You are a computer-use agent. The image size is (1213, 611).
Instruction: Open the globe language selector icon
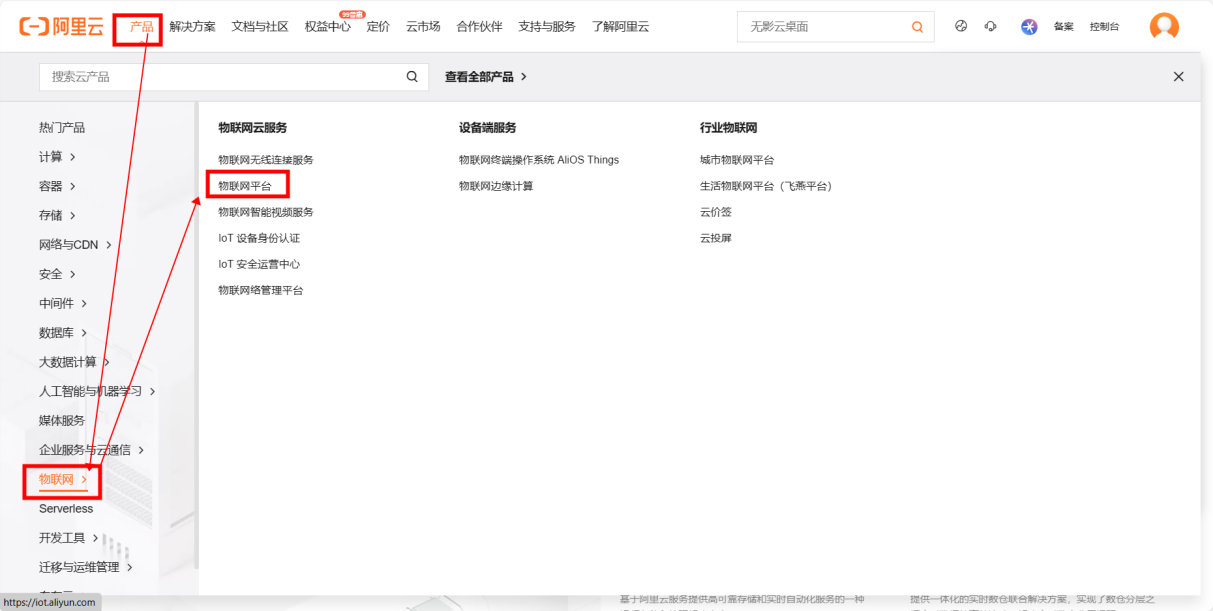pyautogui.click(x=961, y=26)
